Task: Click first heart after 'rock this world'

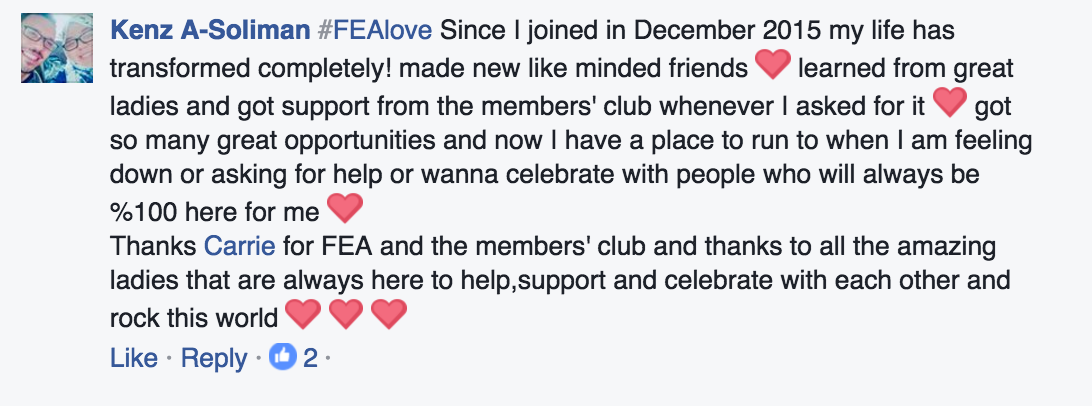Action: pos(303,314)
